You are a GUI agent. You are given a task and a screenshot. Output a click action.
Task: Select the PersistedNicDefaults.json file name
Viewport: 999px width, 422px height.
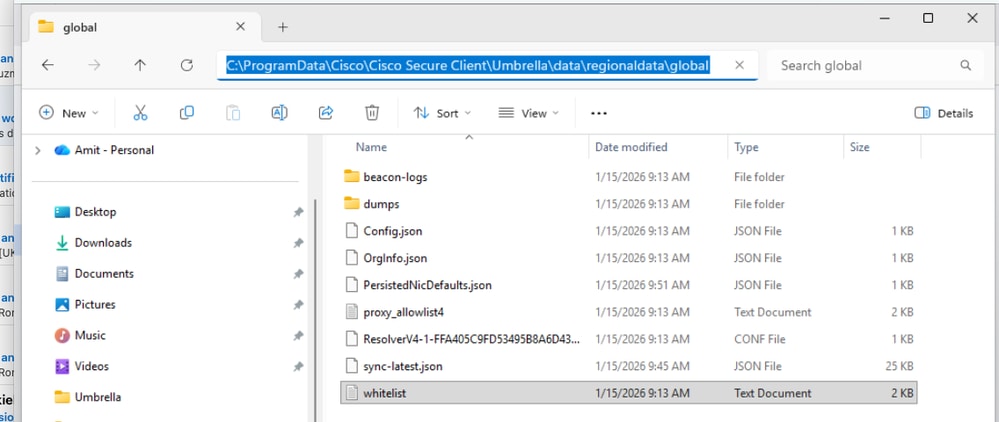428,286
